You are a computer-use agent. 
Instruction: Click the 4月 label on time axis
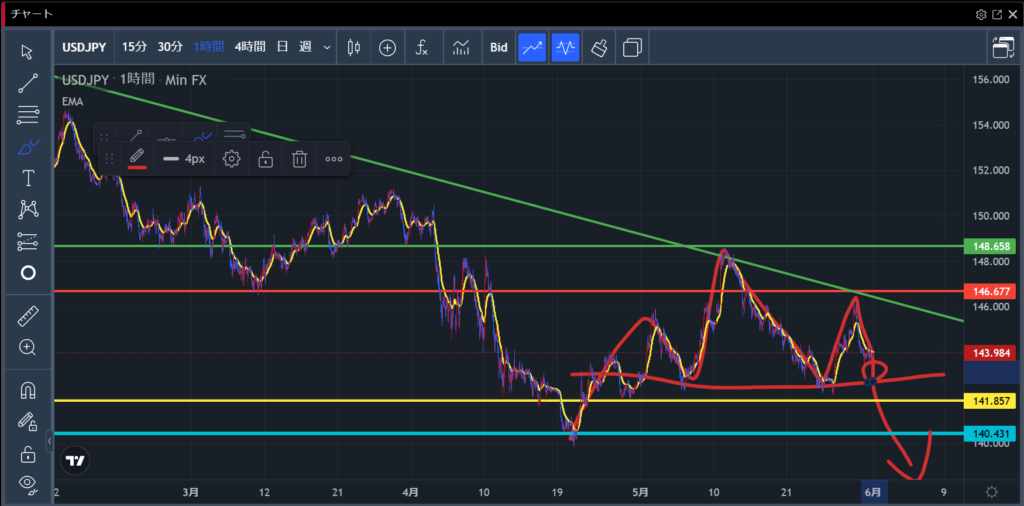[411, 492]
